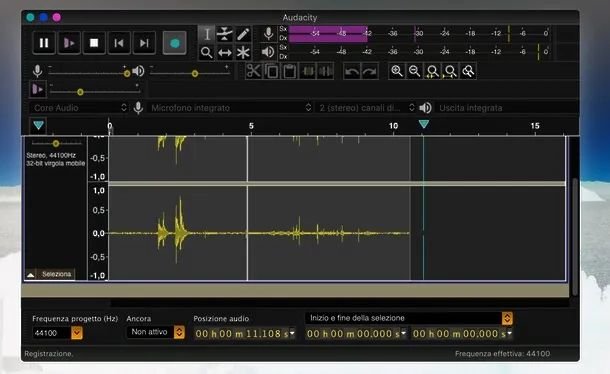Image resolution: width=610 pixels, height=374 pixels.
Task: Adjust the track pan slider
Action: click(56, 143)
